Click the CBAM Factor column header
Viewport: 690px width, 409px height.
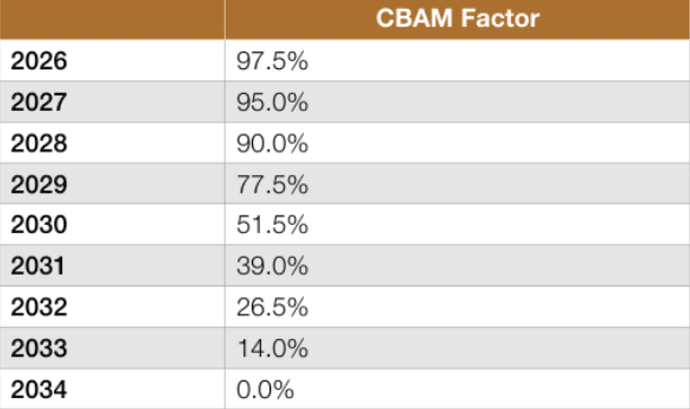pos(457,19)
